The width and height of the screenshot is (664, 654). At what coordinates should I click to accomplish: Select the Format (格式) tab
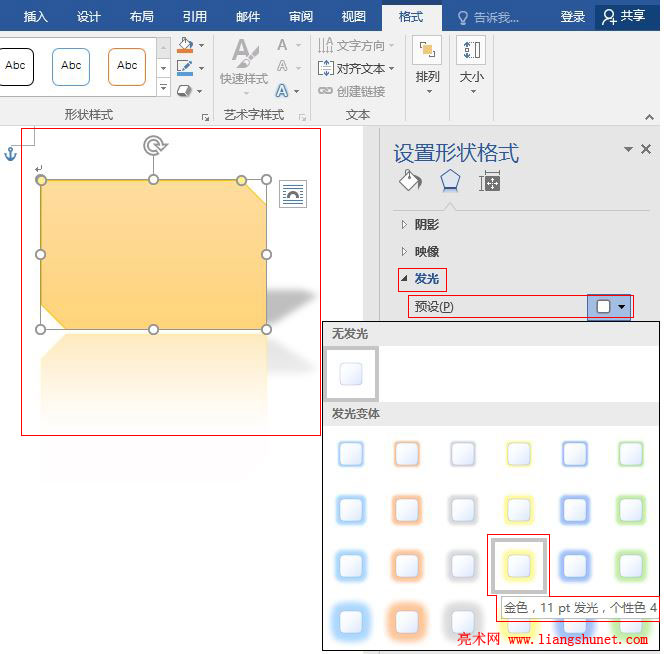click(x=411, y=17)
